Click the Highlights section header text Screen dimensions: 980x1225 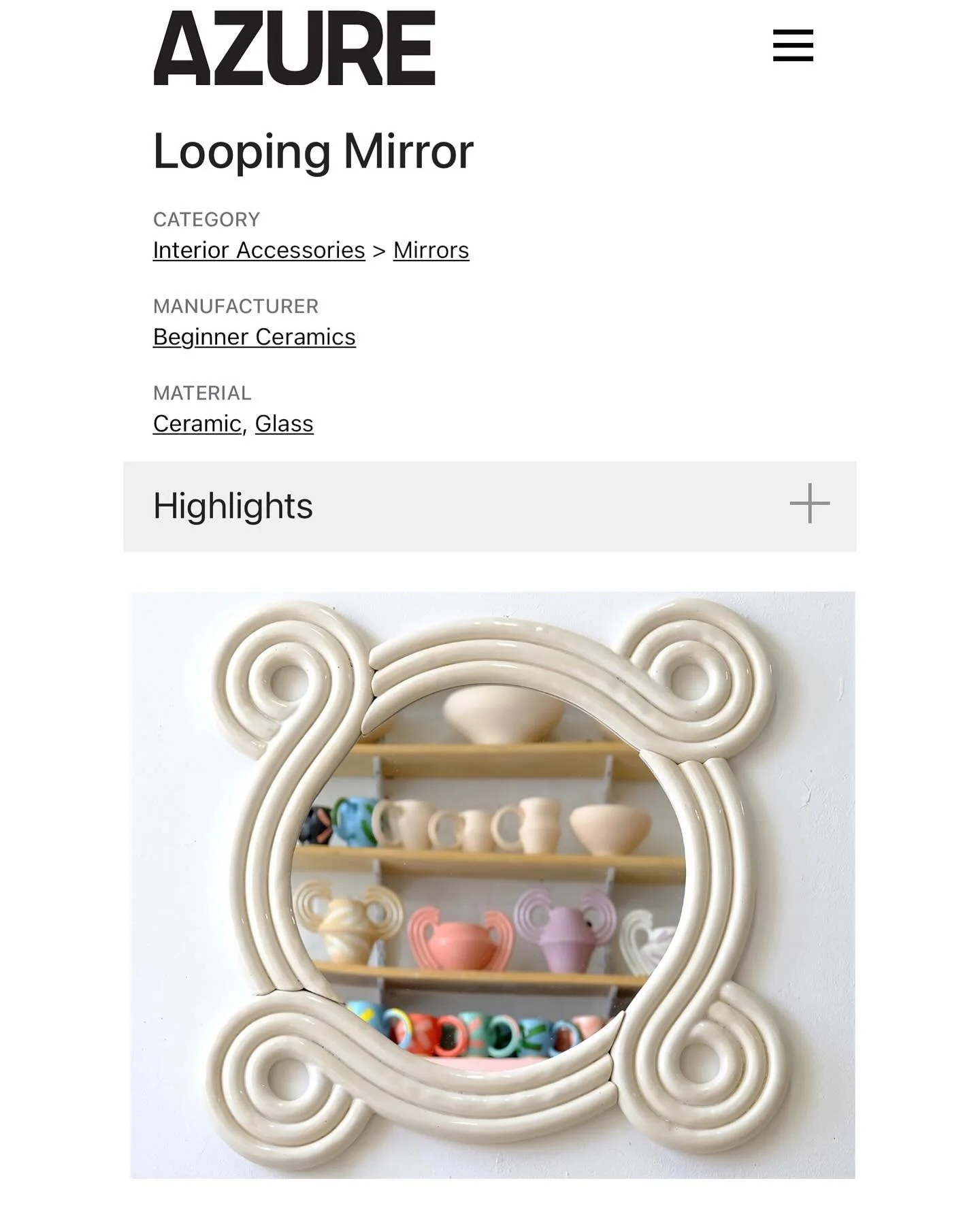coord(233,506)
